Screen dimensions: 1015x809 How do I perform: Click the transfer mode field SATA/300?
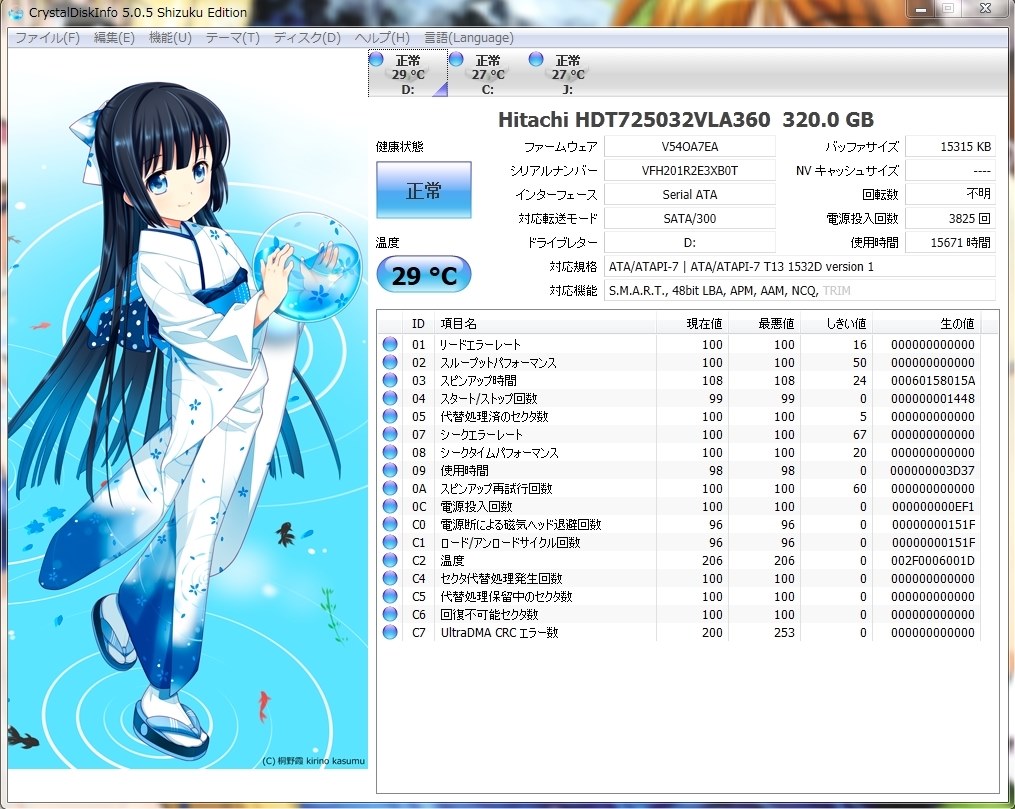tap(690, 218)
